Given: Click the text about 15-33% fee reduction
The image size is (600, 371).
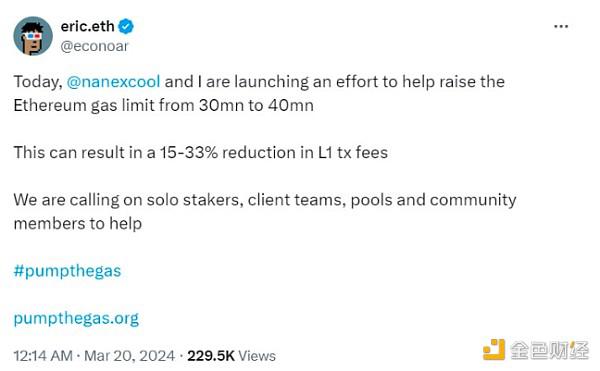Looking at the screenshot, I should 201,152.
